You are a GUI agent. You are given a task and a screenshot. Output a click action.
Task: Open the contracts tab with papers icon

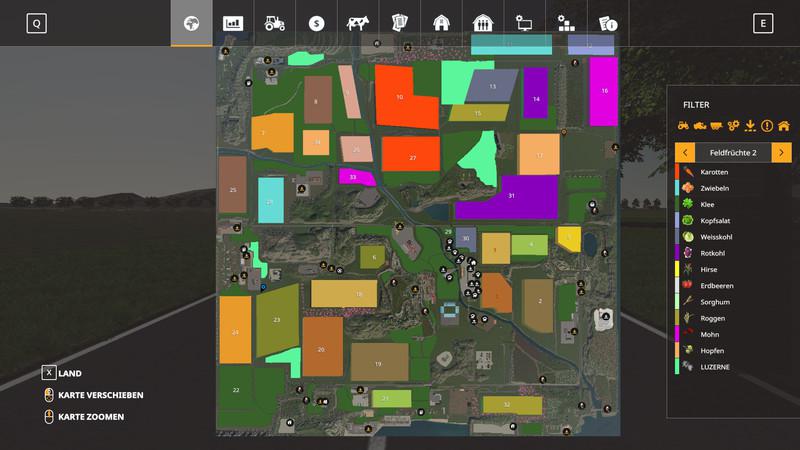(x=399, y=23)
